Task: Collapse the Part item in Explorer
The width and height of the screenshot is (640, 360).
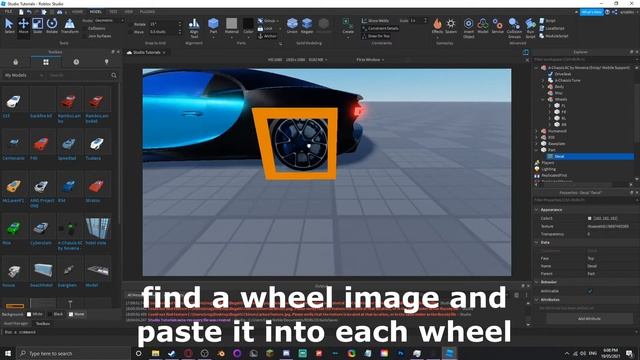Action: pos(537,150)
